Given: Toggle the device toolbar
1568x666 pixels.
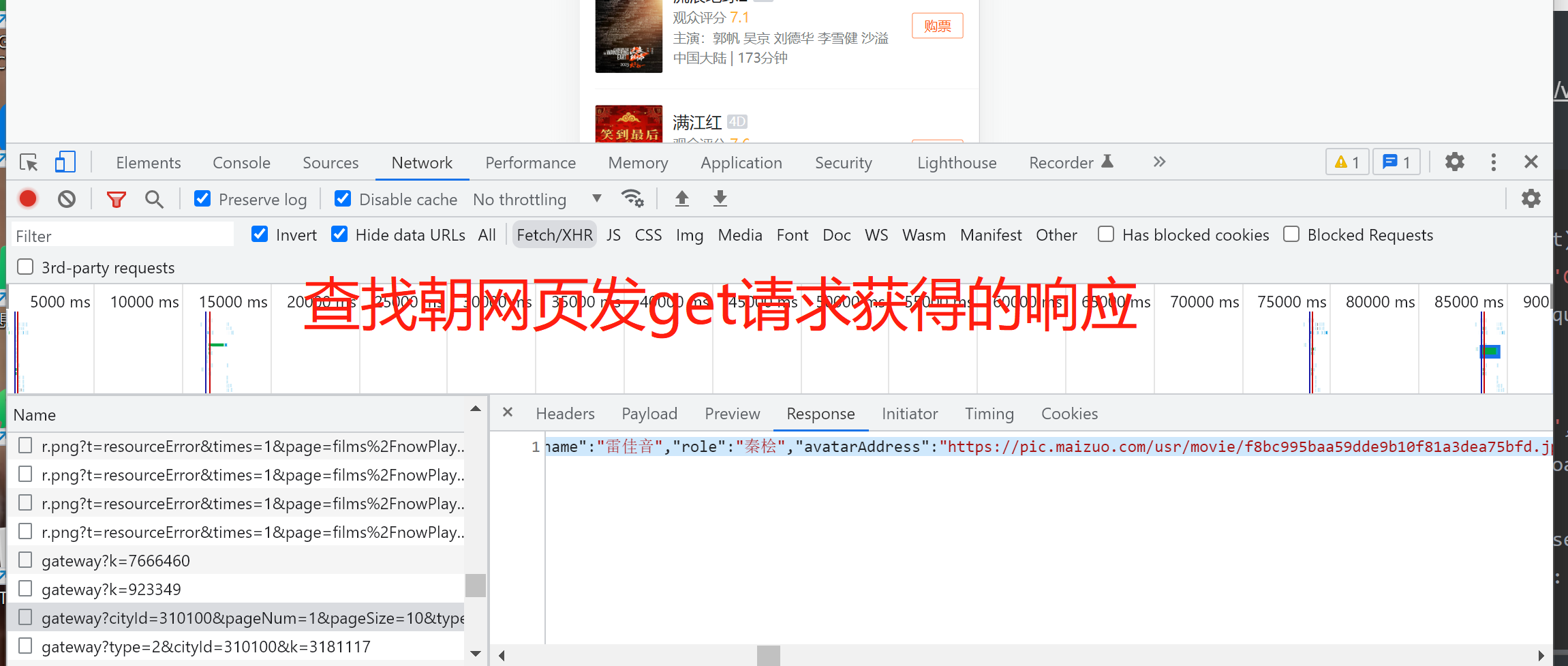Looking at the screenshot, I should [65, 162].
